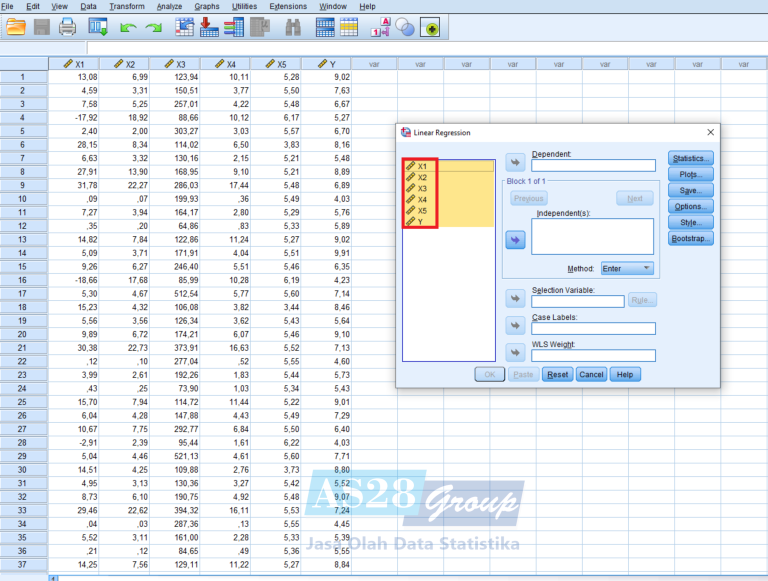Click arrow button next to Dependent field
Image resolution: width=768 pixels, height=581 pixels.
click(x=515, y=165)
